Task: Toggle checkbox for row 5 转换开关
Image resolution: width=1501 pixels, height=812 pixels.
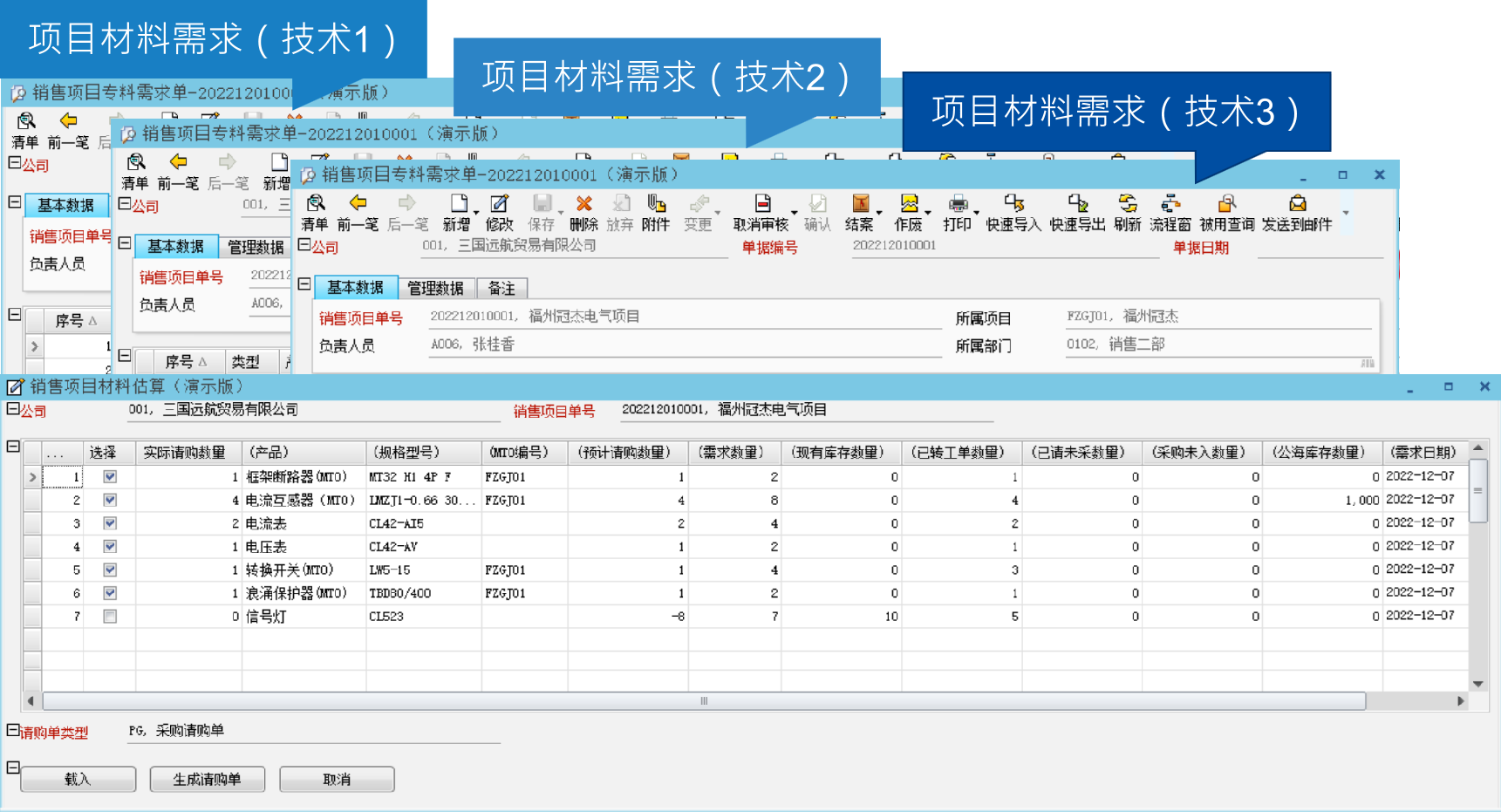Action: coord(110,570)
